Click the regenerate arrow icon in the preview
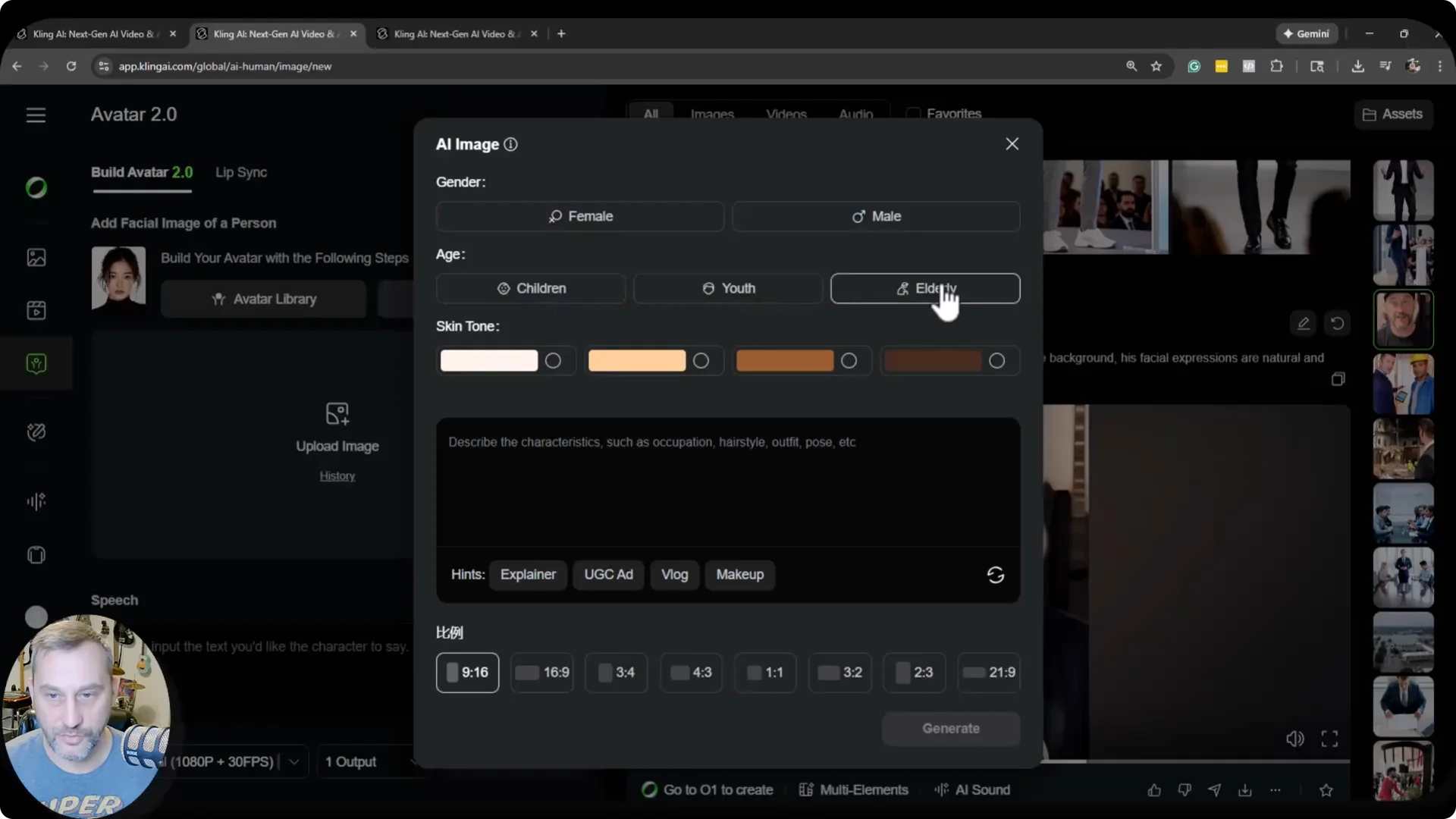This screenshot has width=1456, height=819. click(x=1337, y=324)
